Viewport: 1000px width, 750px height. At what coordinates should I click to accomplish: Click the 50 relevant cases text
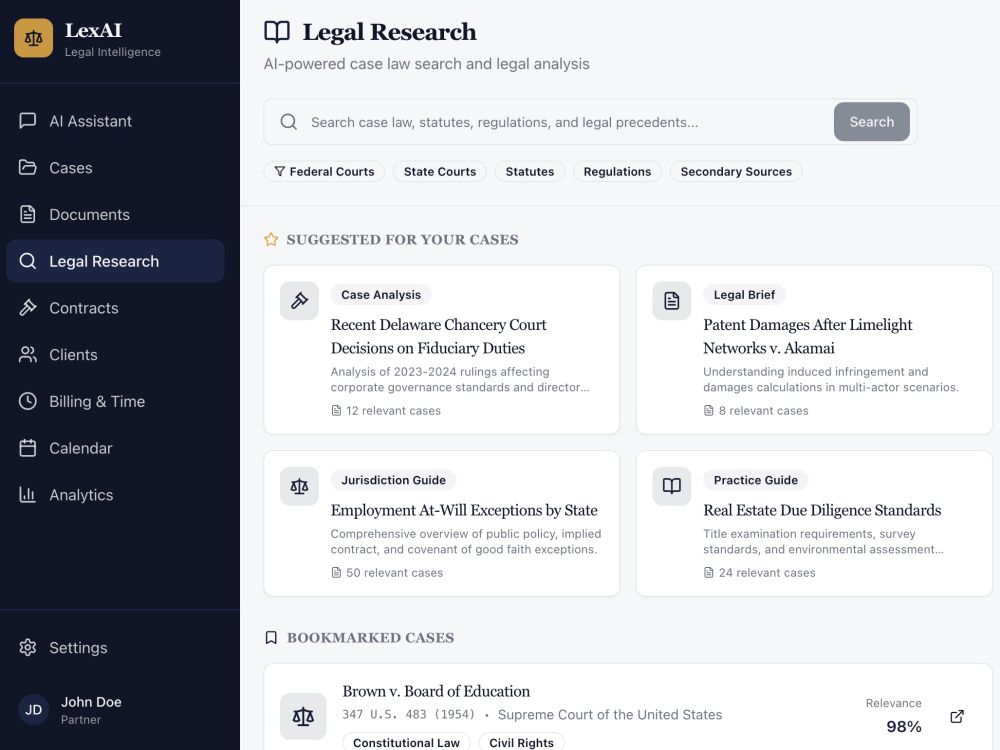(394, 573)
